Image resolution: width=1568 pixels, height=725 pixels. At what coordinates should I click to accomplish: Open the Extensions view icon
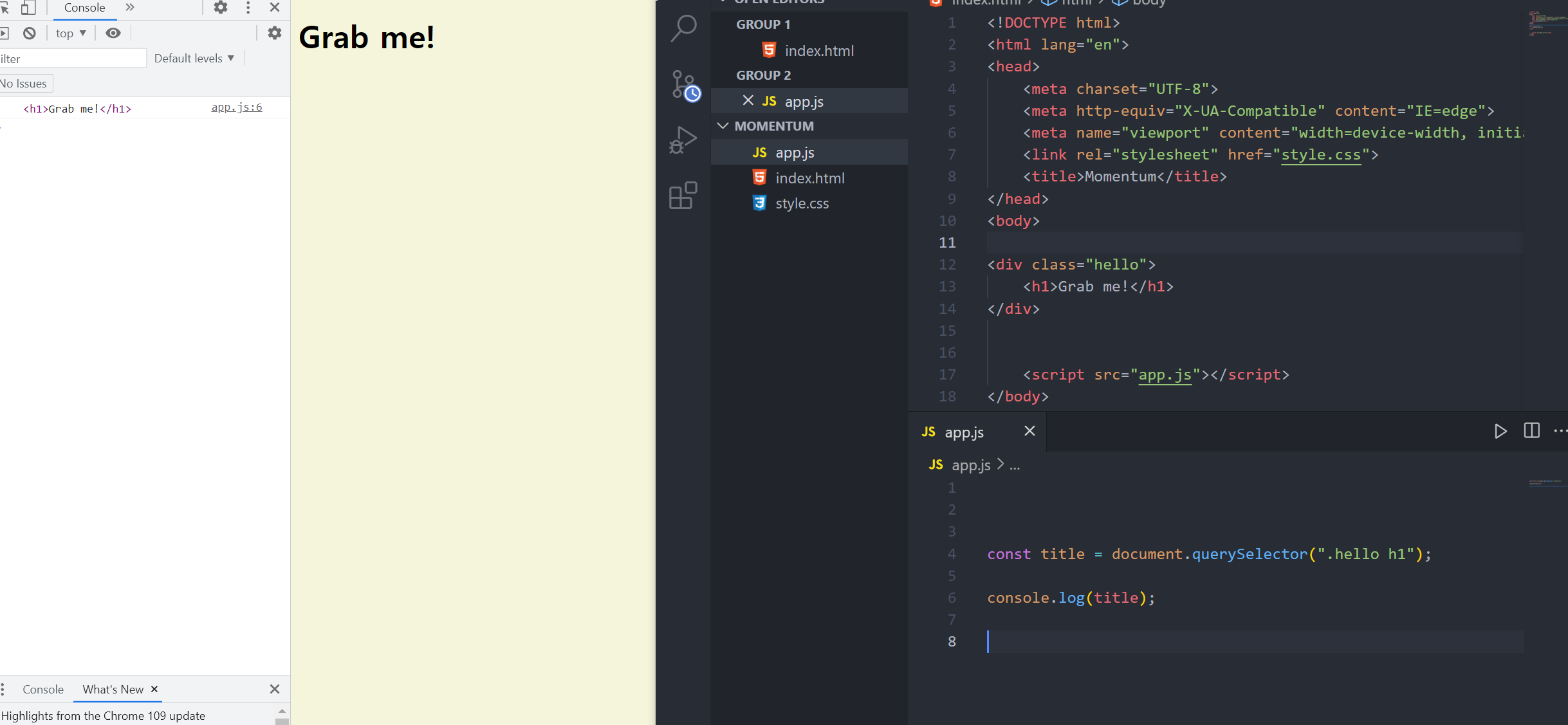click(x=683, y=195)
